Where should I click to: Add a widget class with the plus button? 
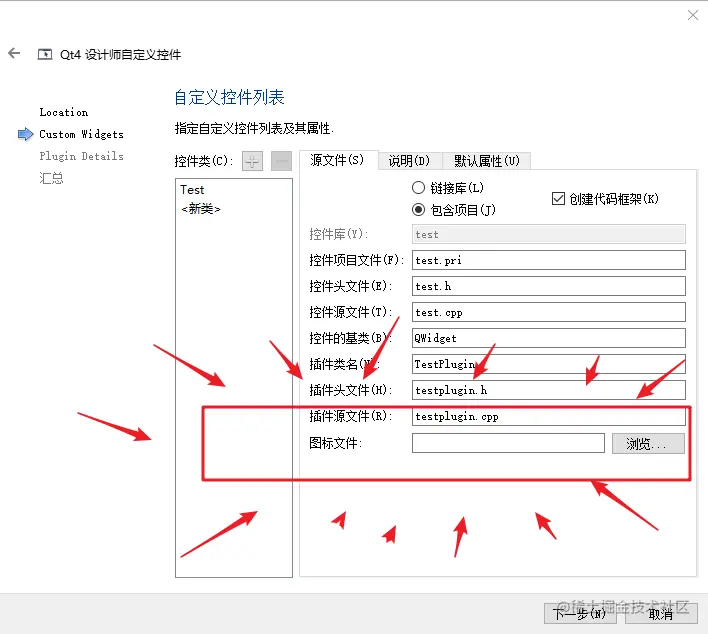(x=252, y=161)
